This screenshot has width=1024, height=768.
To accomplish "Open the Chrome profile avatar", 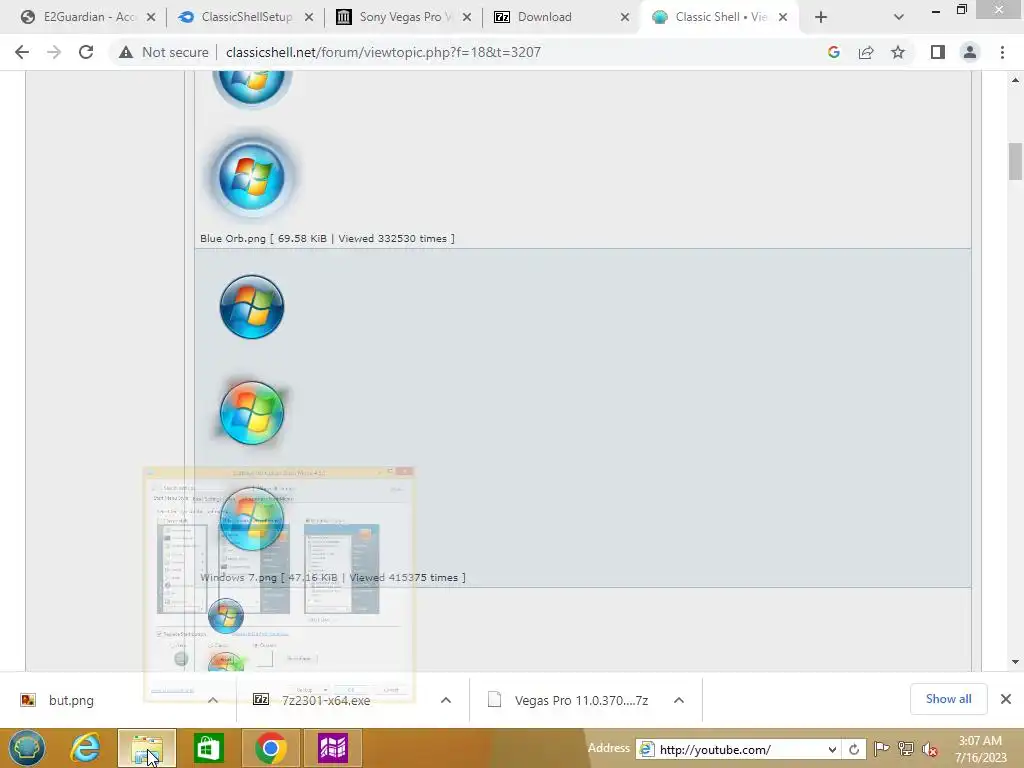I will pos(970,52).
